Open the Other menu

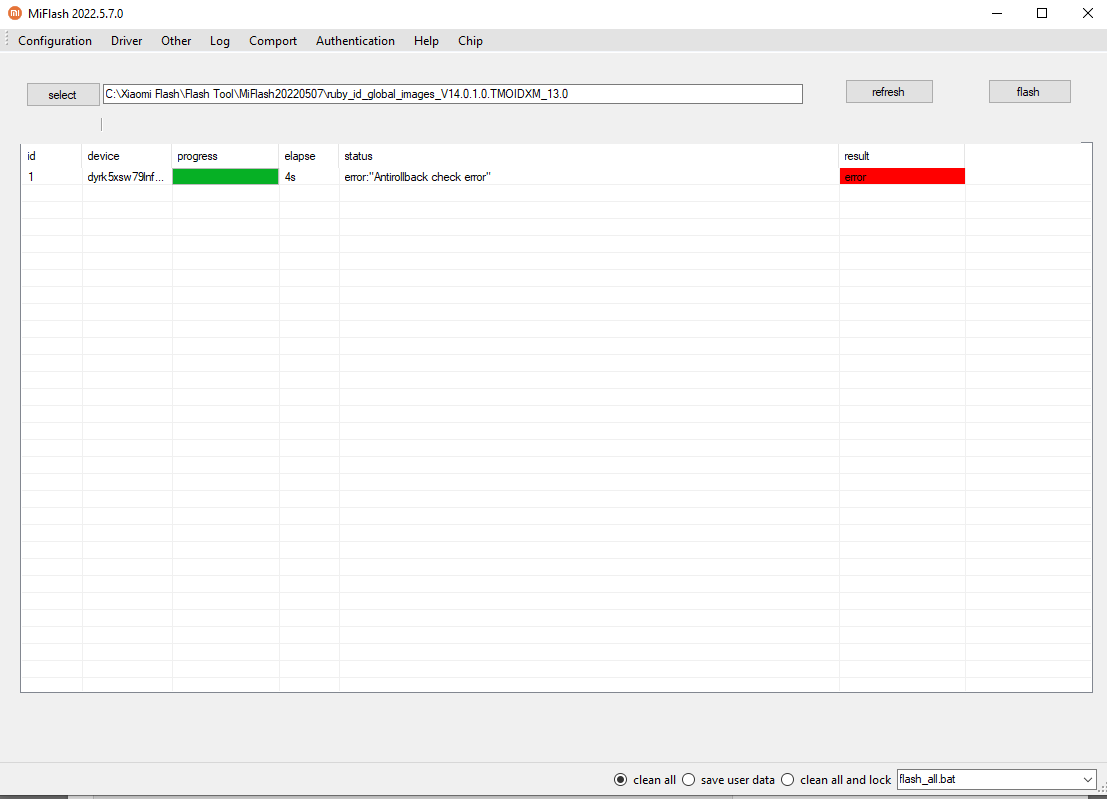(x=176, y=41)
